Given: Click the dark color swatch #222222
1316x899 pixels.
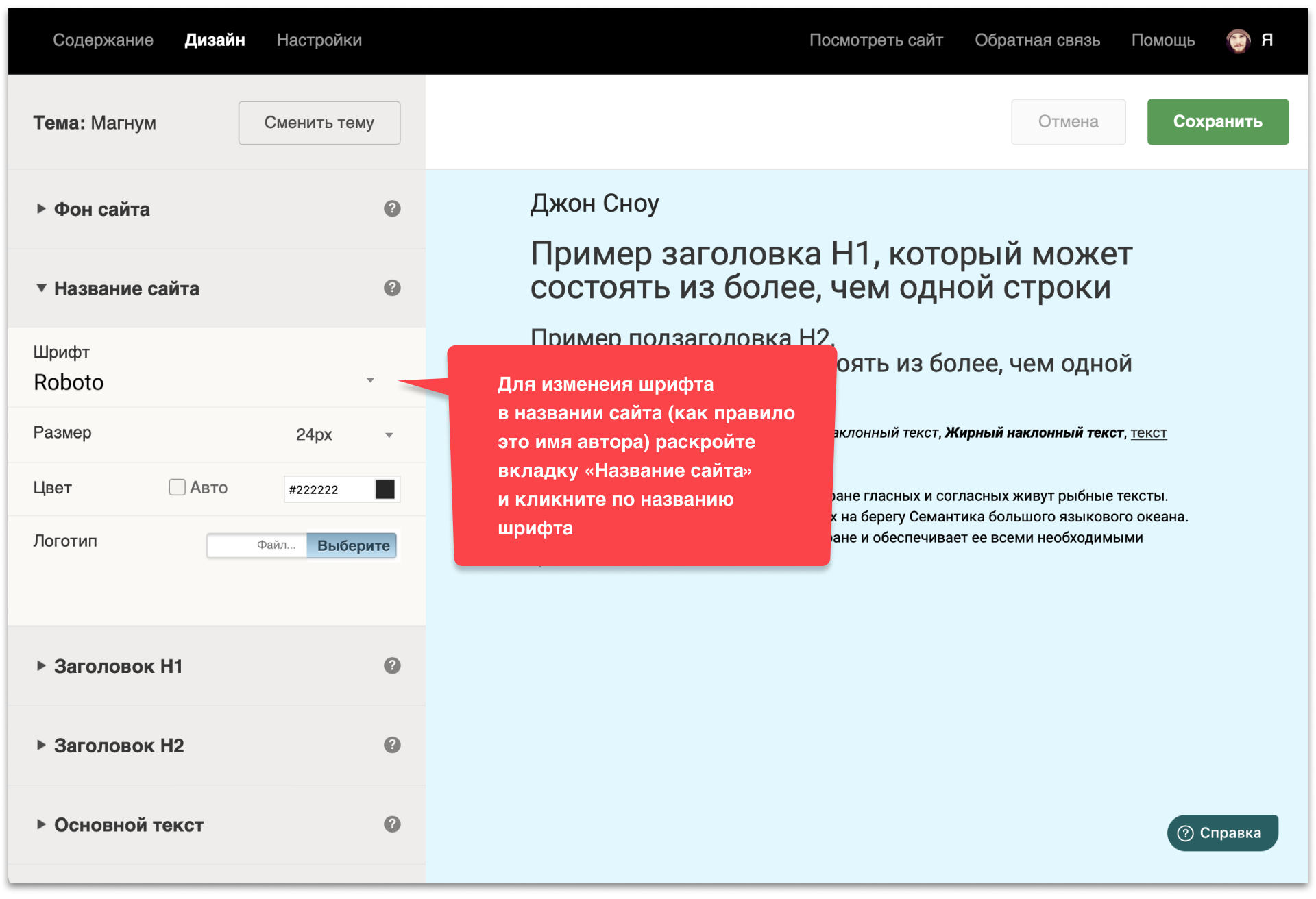Looking at the screenshot, I should 385,489.
